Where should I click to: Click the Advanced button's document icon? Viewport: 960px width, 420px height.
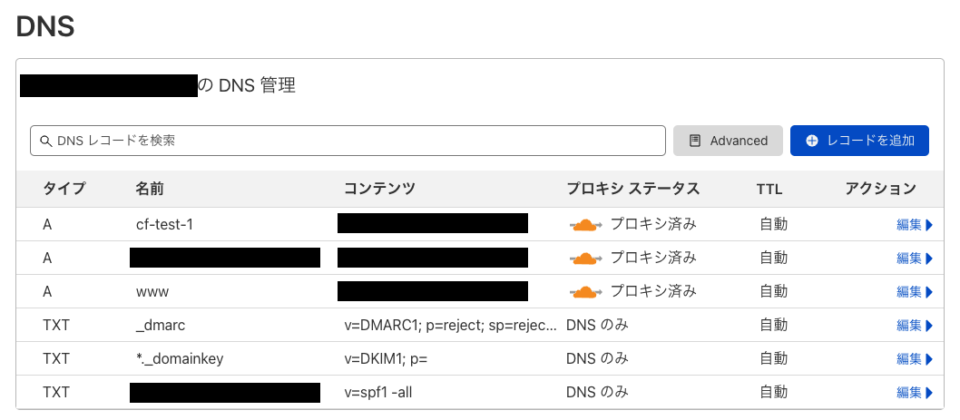coord(695,141)
